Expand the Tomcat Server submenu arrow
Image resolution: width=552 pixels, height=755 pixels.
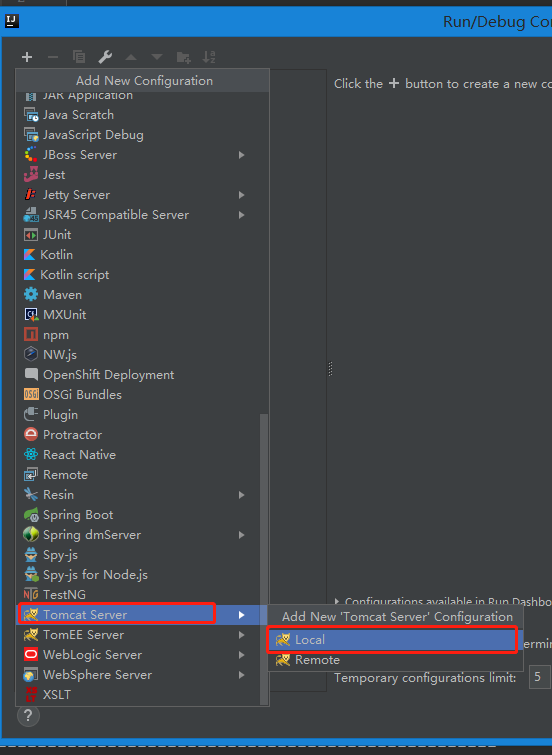(241, 615)
